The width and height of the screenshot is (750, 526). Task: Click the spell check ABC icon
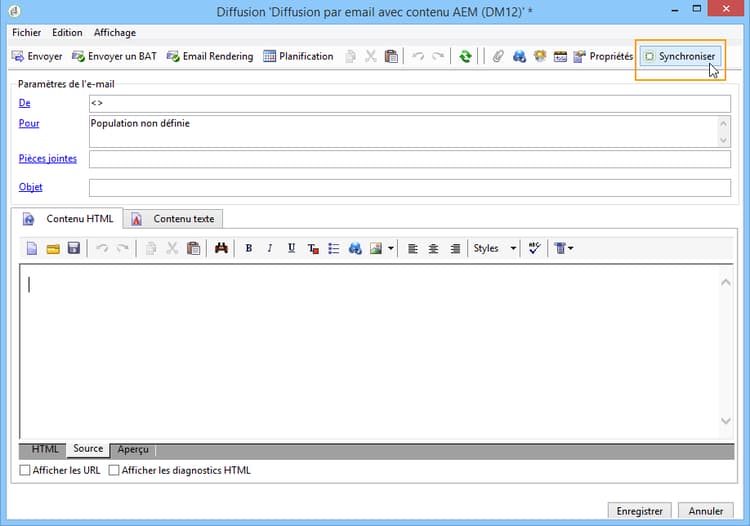pos(534,248)
